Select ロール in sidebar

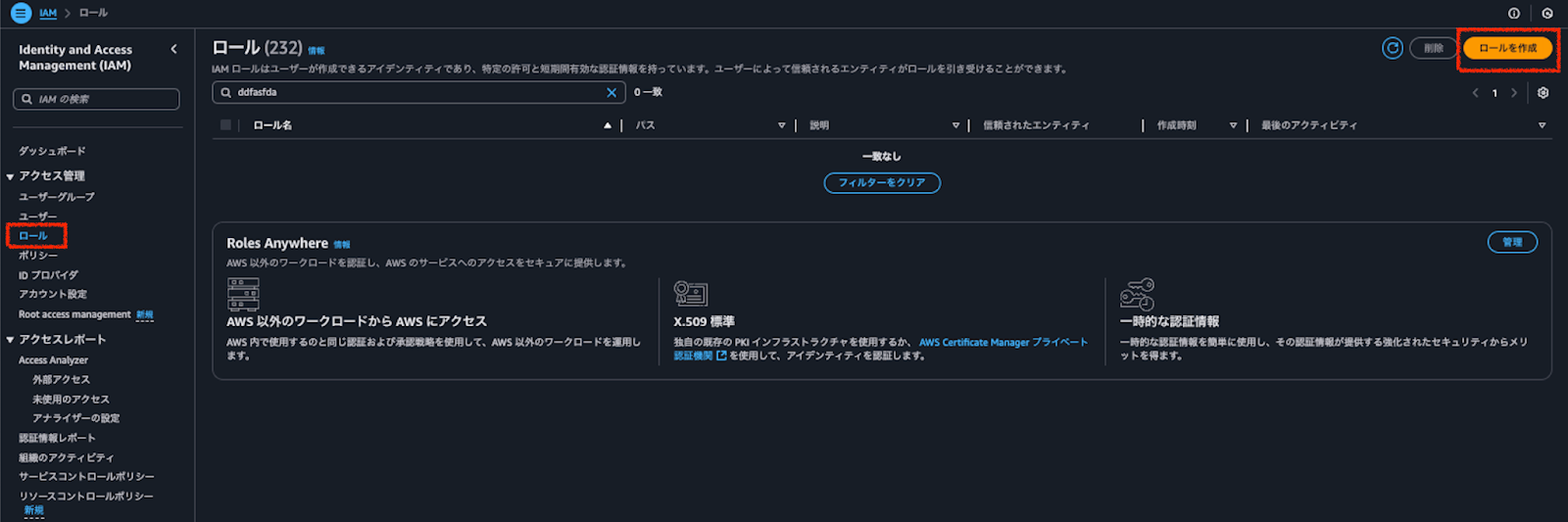coord(33,236)
